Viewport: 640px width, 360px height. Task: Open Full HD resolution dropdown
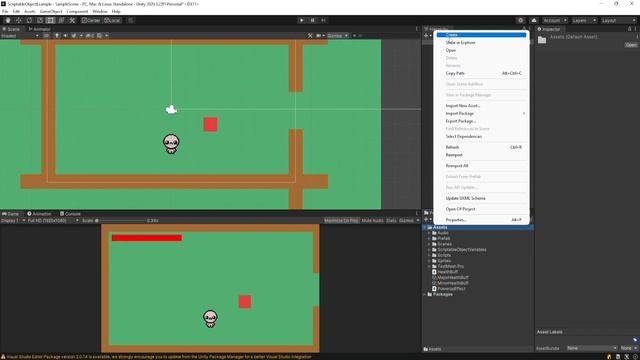(x=53, y=220)
